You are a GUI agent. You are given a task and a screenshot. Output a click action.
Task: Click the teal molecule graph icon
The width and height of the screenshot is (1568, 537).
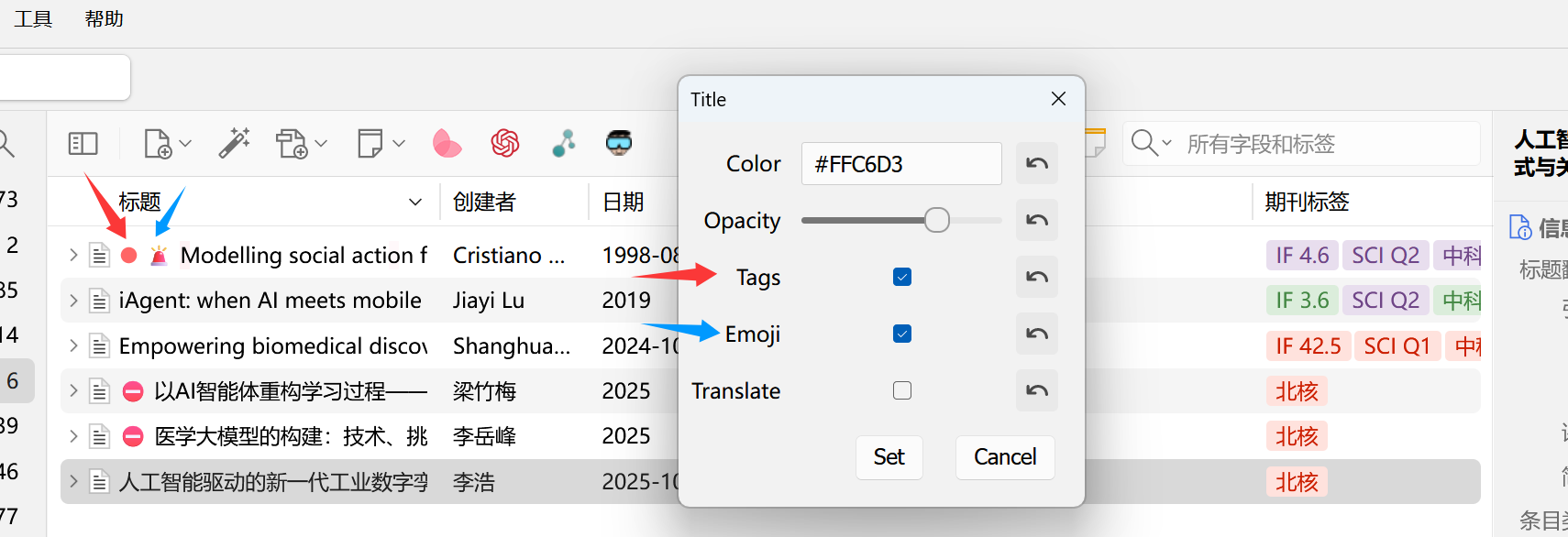(x=564, y=143)
